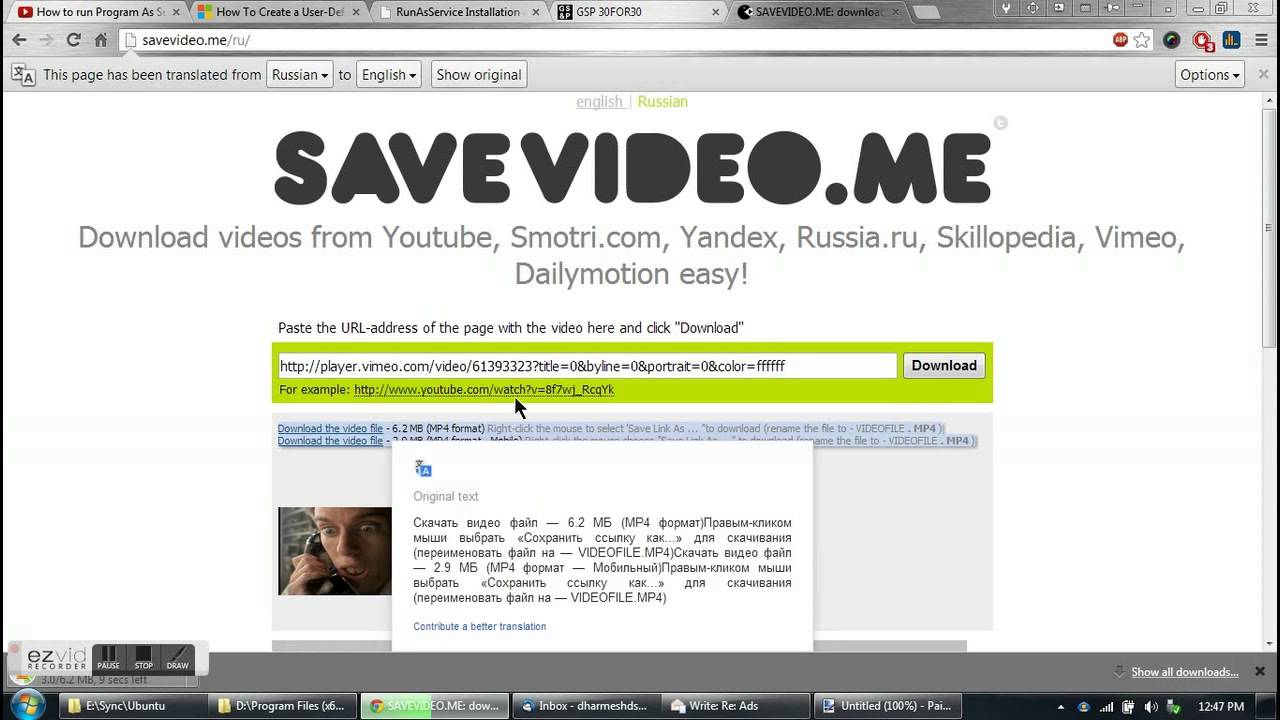Image resolution: width=1280 pixels, height=720 pixels.
Task: Open the new tab button
Action: pyautogui.click(x=925, y=12)
